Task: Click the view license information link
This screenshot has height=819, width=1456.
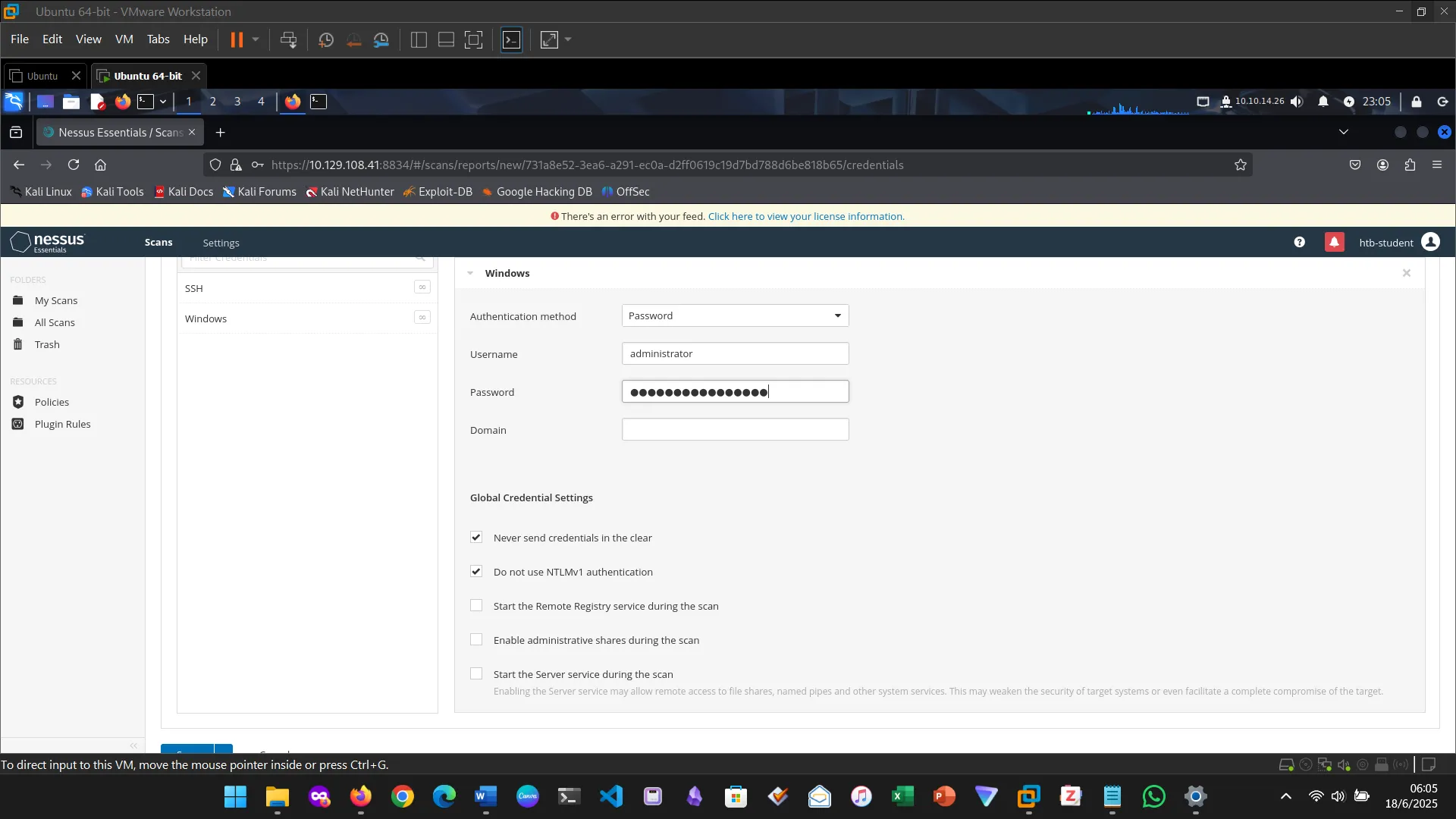Action: tap(805, 216)
